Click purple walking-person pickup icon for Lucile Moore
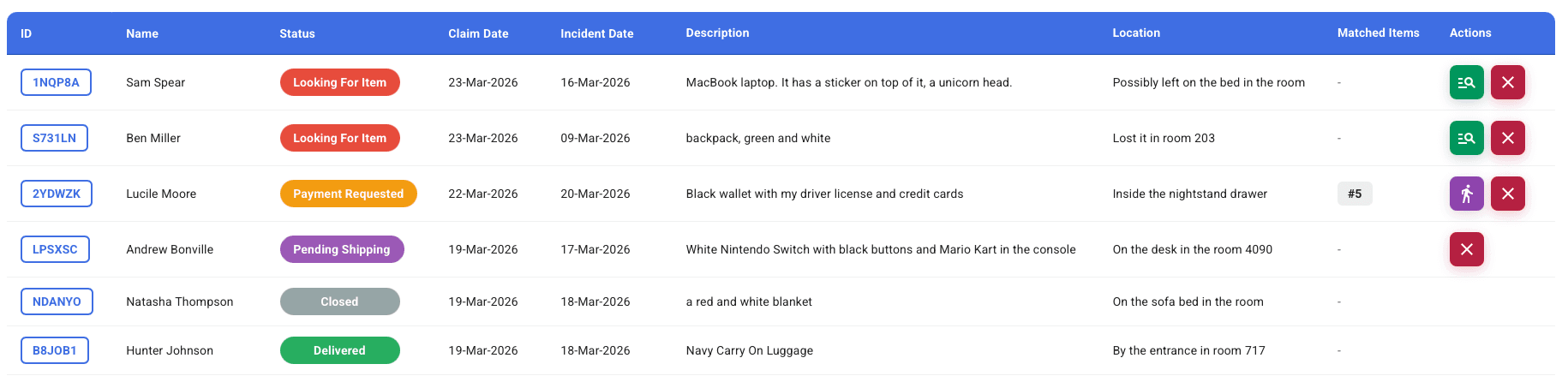This screenshot has width=1568, height=376. (1466, 194)
